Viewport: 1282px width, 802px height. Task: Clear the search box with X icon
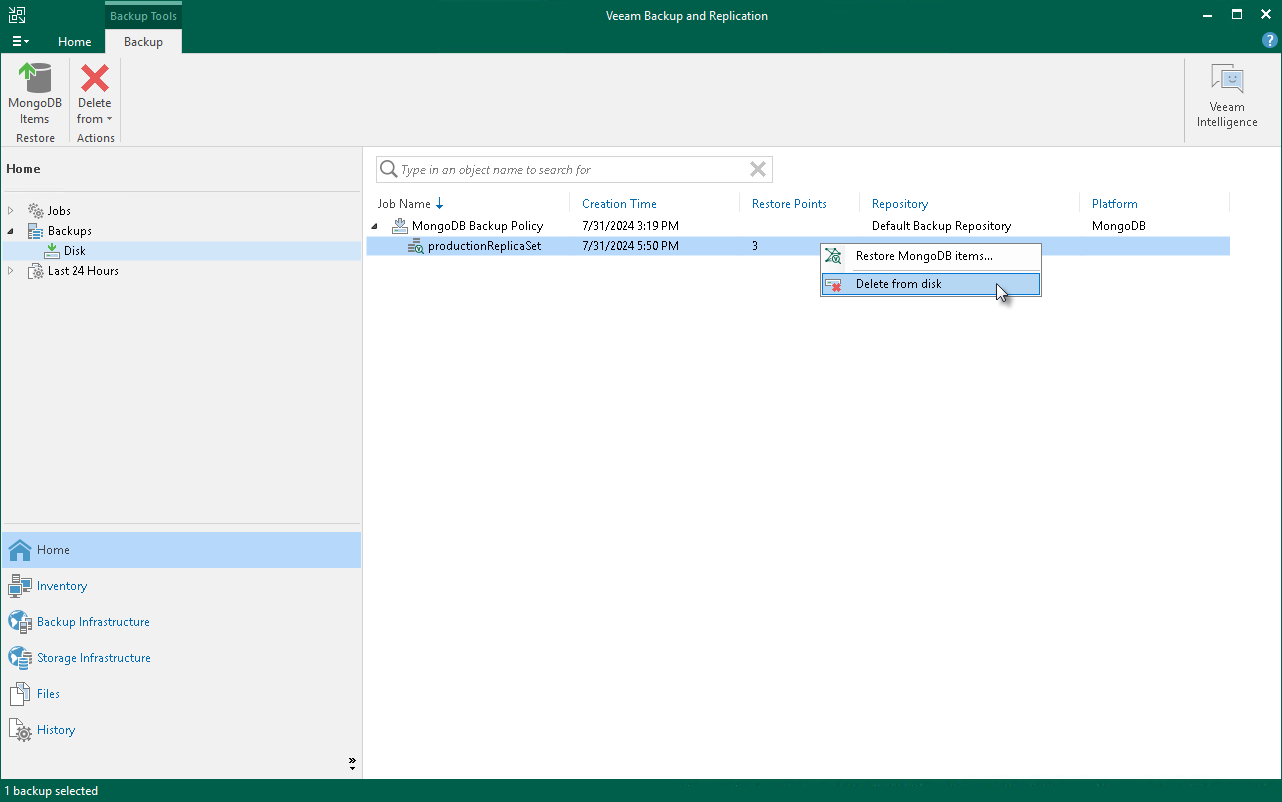[x=758, y=170]
